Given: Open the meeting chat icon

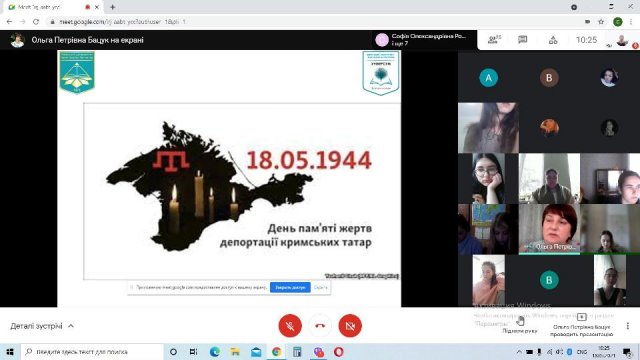Looking at the screenshot, I should pos(522,40).
